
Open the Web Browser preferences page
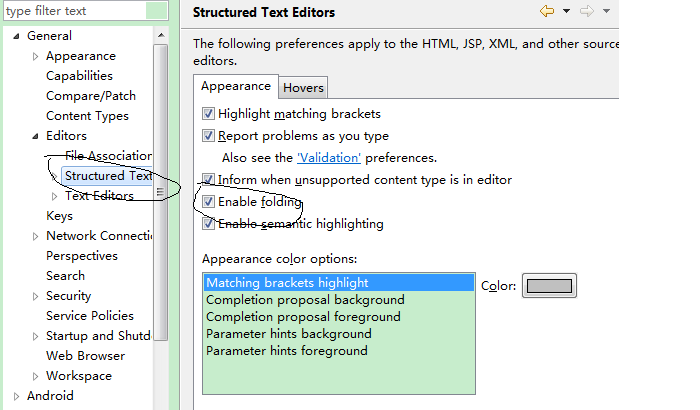[x=85, y=356]
